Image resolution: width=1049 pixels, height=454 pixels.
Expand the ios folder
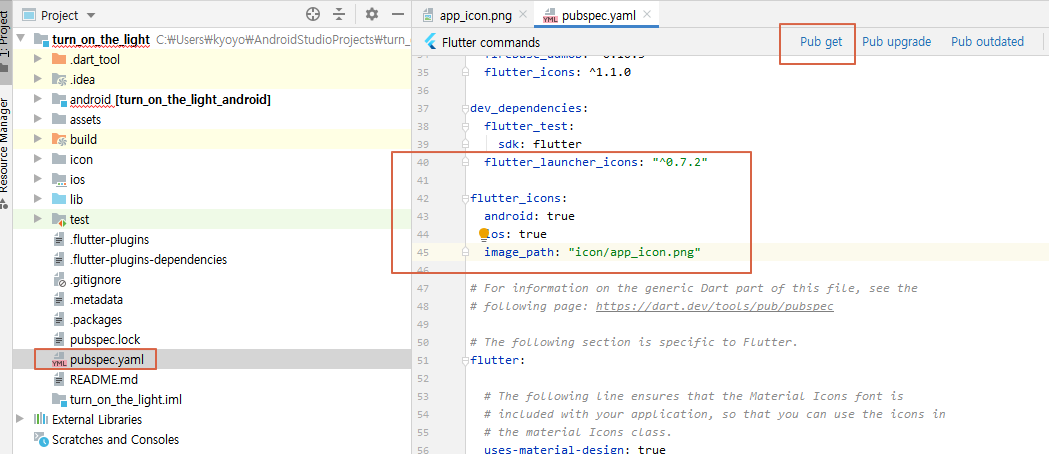(38, 180)
